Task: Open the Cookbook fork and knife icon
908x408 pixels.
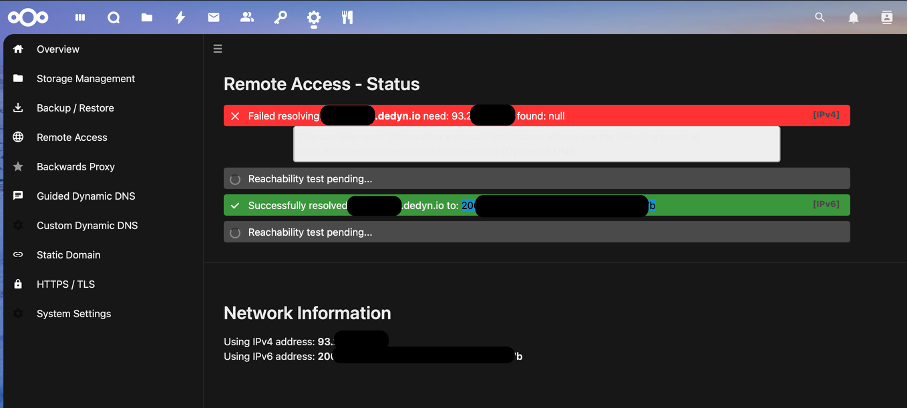Action: pos(347,17)
